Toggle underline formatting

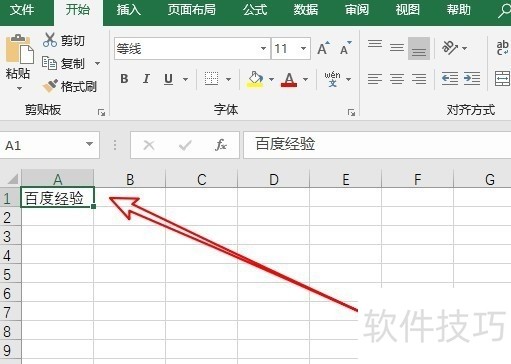169,79
